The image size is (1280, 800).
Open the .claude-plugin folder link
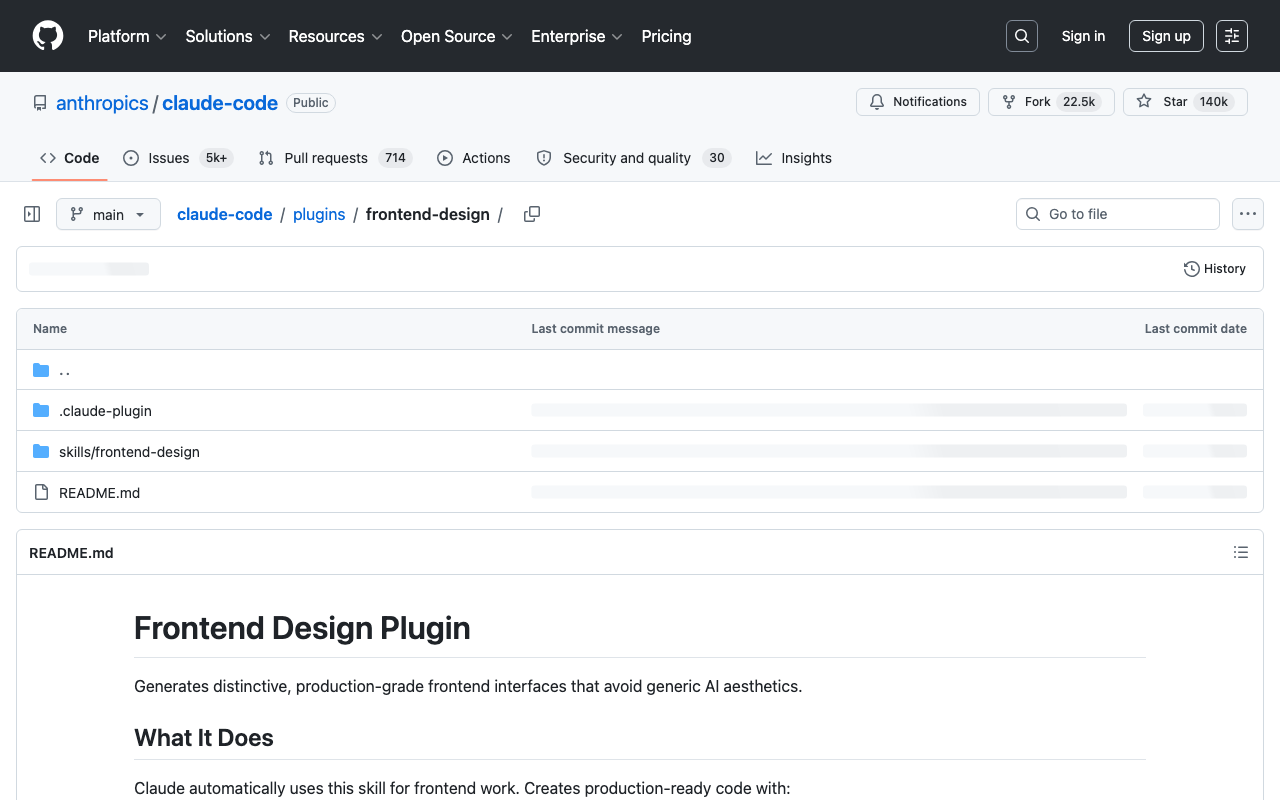click(x=105, y=411)
